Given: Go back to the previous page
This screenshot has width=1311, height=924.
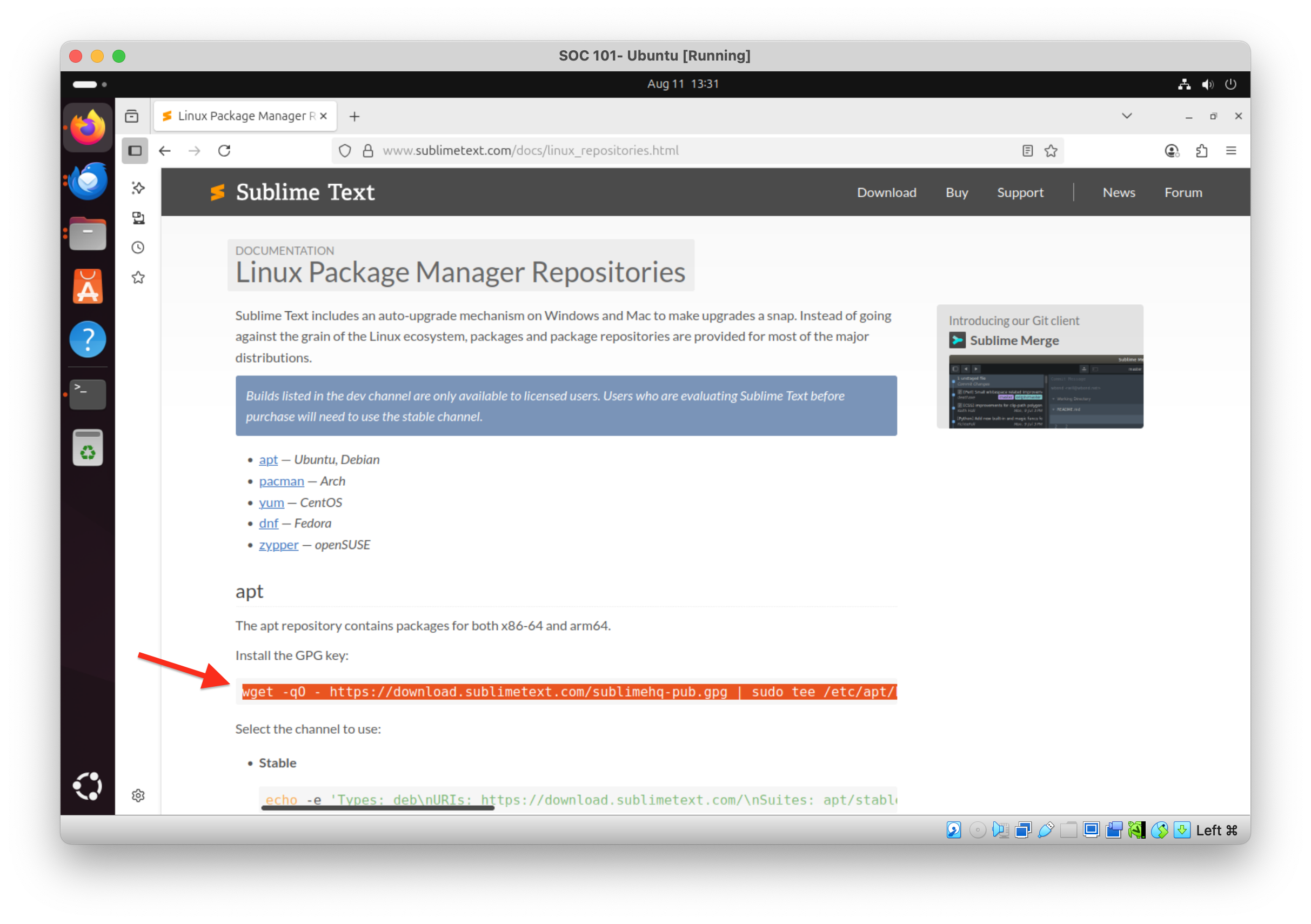Looking at the screenshot, I should point(165,151).
